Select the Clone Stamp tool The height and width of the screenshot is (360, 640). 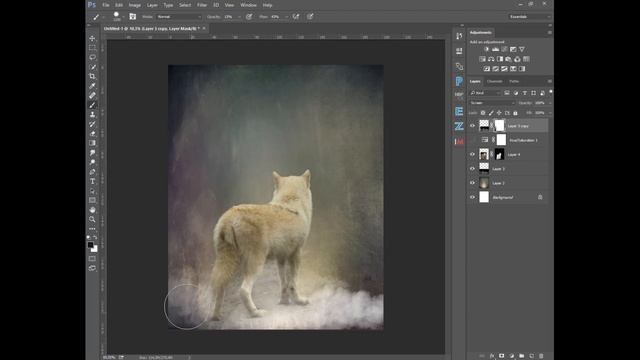click(x=92, y=114)
